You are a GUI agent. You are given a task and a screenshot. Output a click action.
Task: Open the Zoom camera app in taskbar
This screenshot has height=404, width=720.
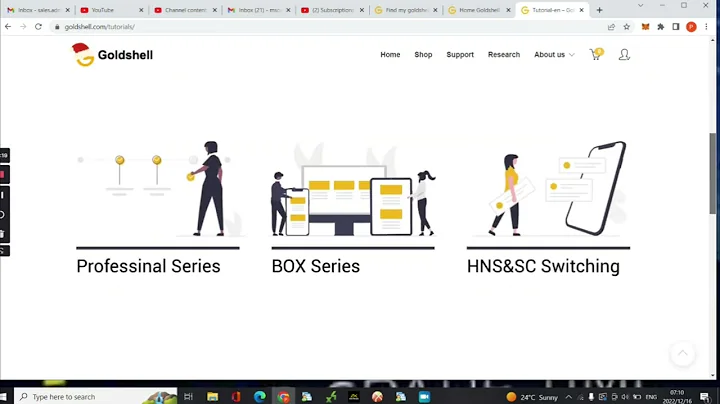coord(424,397)
